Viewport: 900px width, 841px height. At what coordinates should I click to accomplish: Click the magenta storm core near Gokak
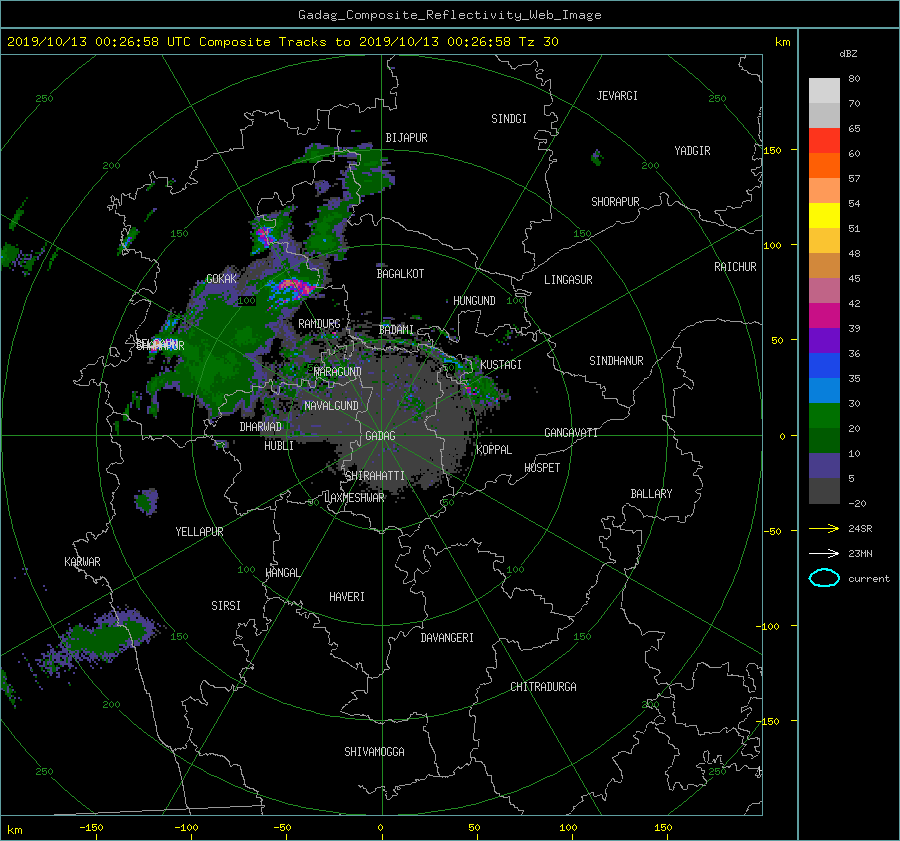[294, 286]
